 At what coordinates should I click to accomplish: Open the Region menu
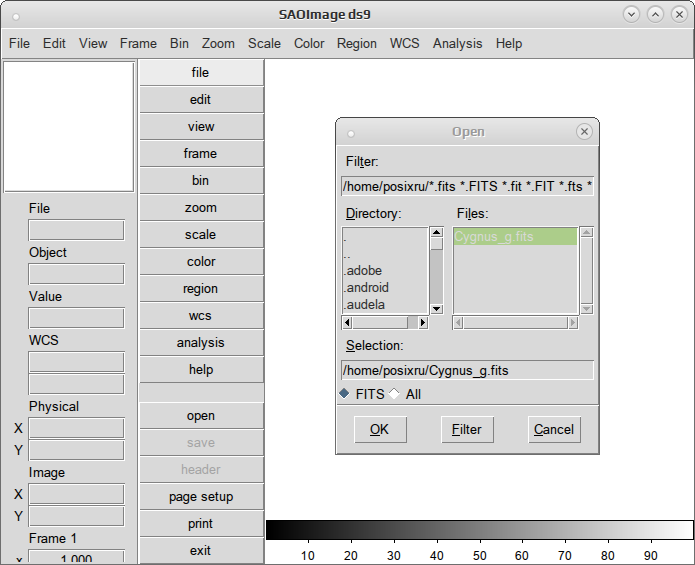[357, 43]
